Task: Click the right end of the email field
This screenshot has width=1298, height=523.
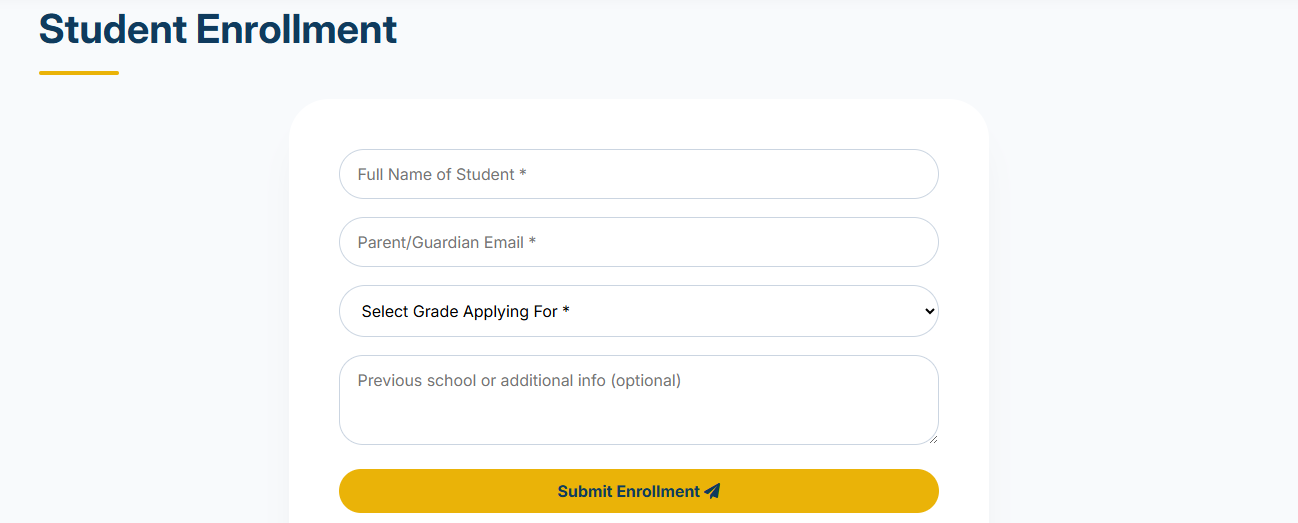Action: [x=900, y=242]
